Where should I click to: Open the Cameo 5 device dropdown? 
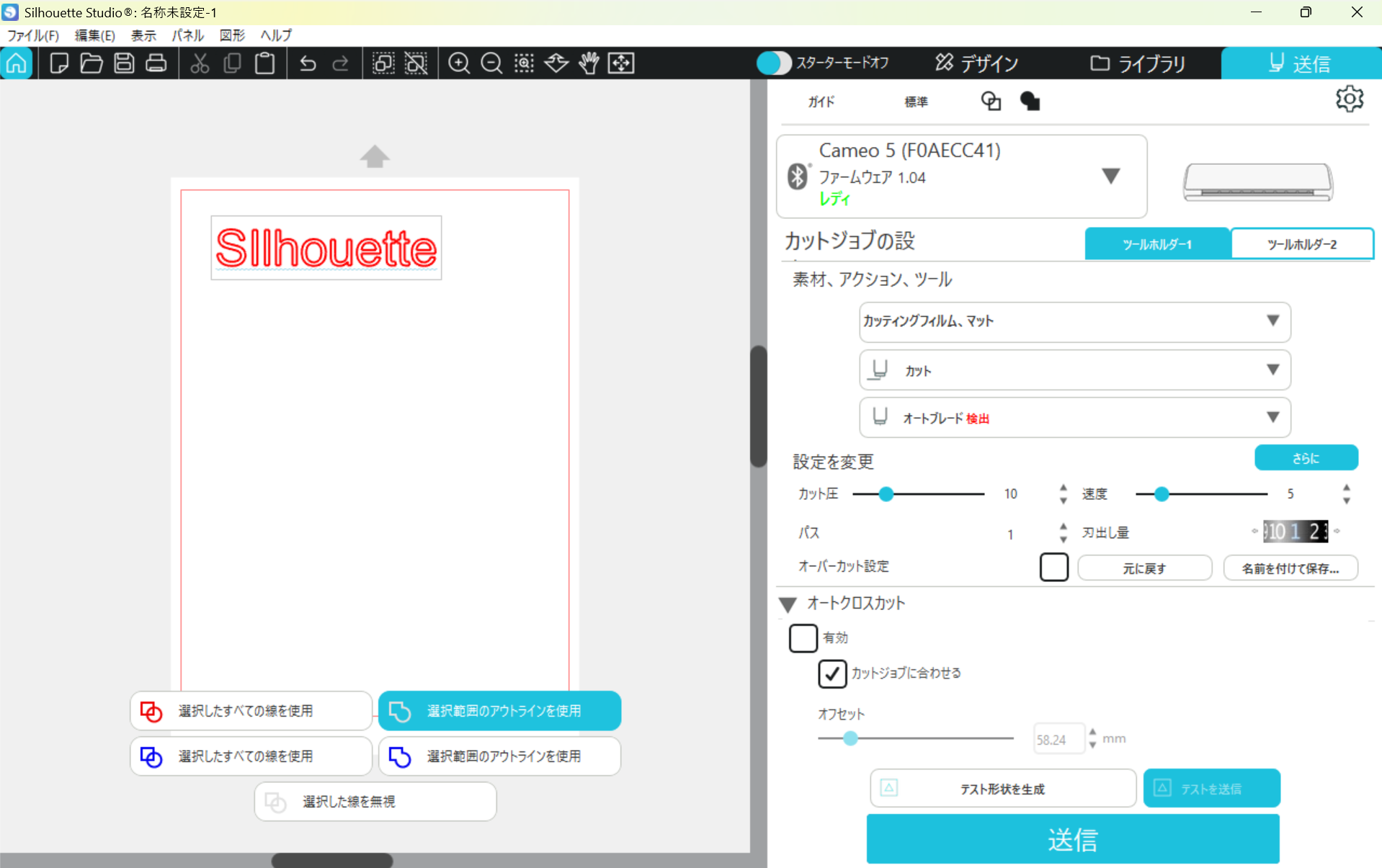pos(1110,176)
